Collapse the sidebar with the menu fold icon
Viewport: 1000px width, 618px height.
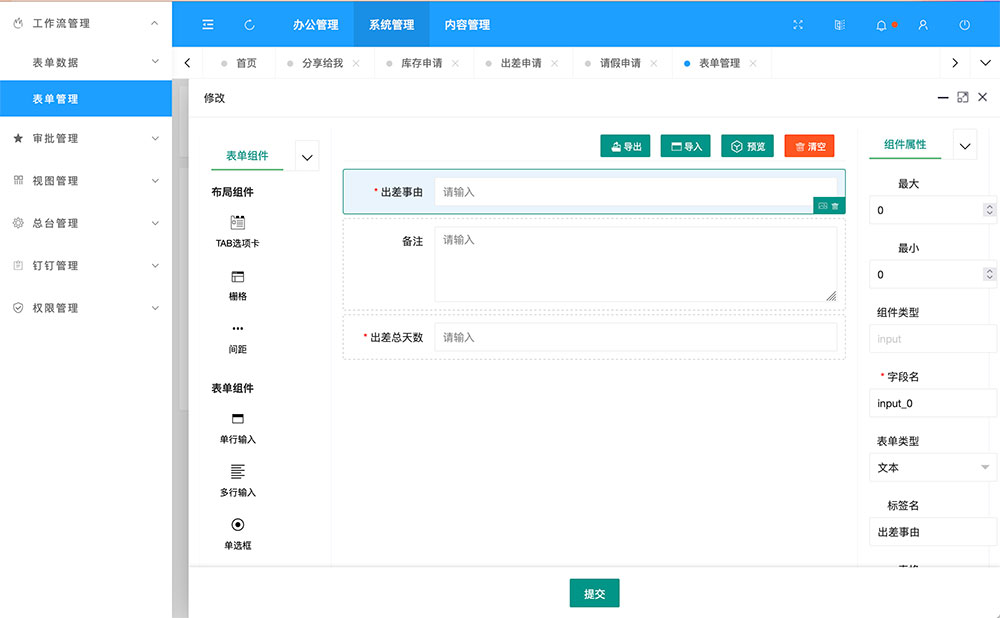click(208, 25)
